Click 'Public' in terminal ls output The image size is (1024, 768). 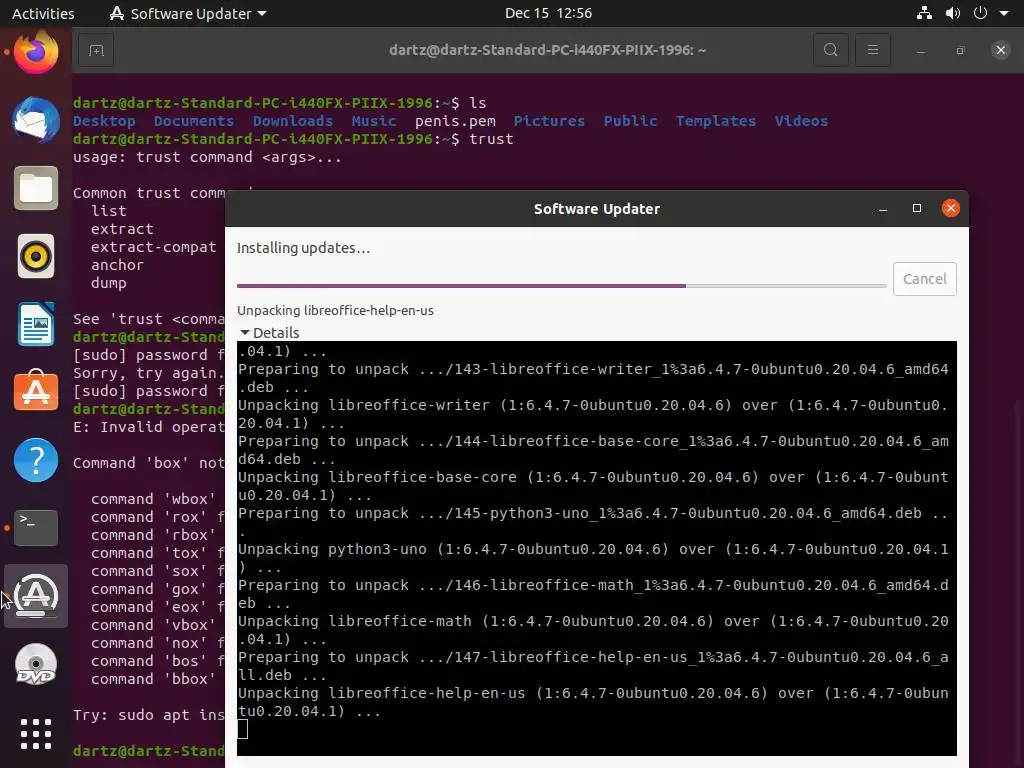click(x=630, y=121)
